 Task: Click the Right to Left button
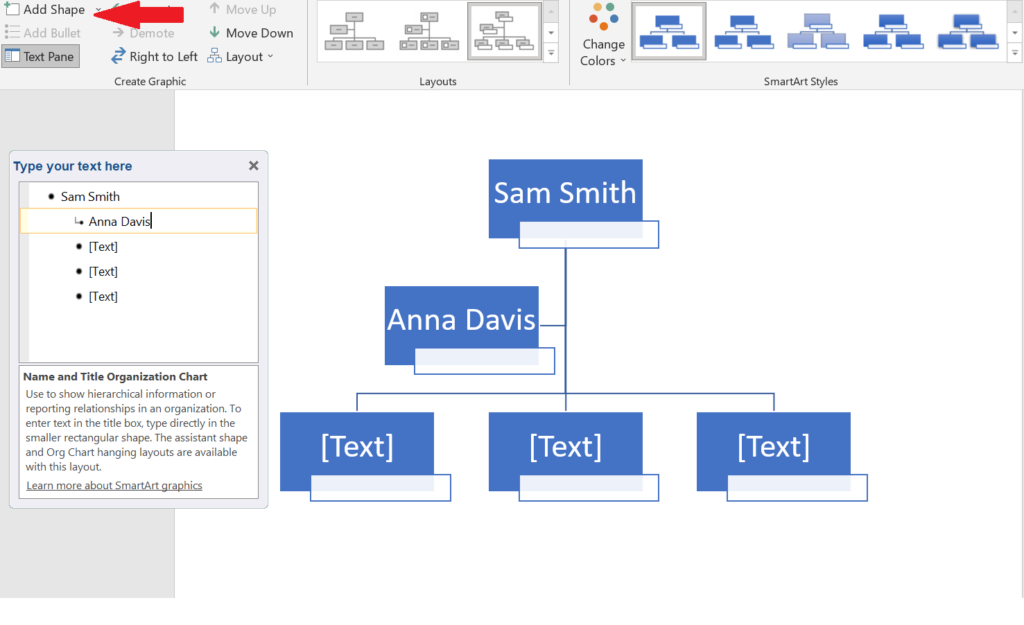click(x=154, y=56)
